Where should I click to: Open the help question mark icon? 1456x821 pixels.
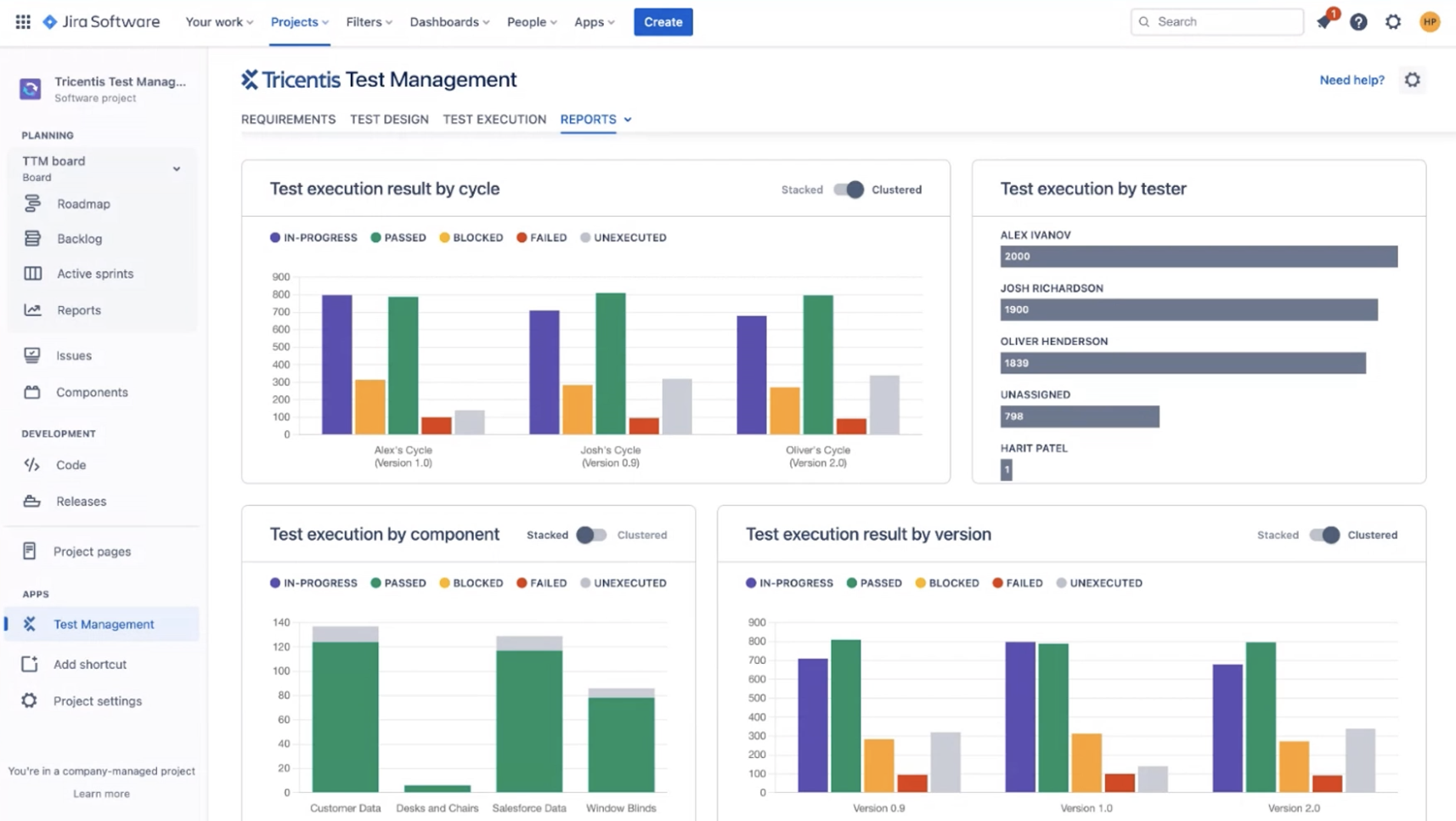[x=1358, y=22]
